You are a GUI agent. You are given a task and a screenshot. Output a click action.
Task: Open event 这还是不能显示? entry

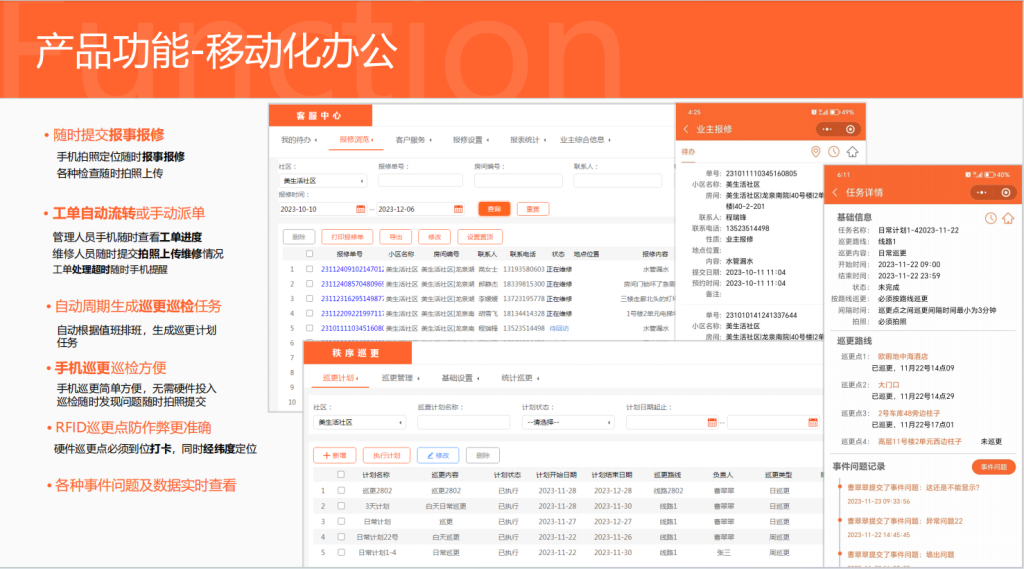tap(913, 487)
